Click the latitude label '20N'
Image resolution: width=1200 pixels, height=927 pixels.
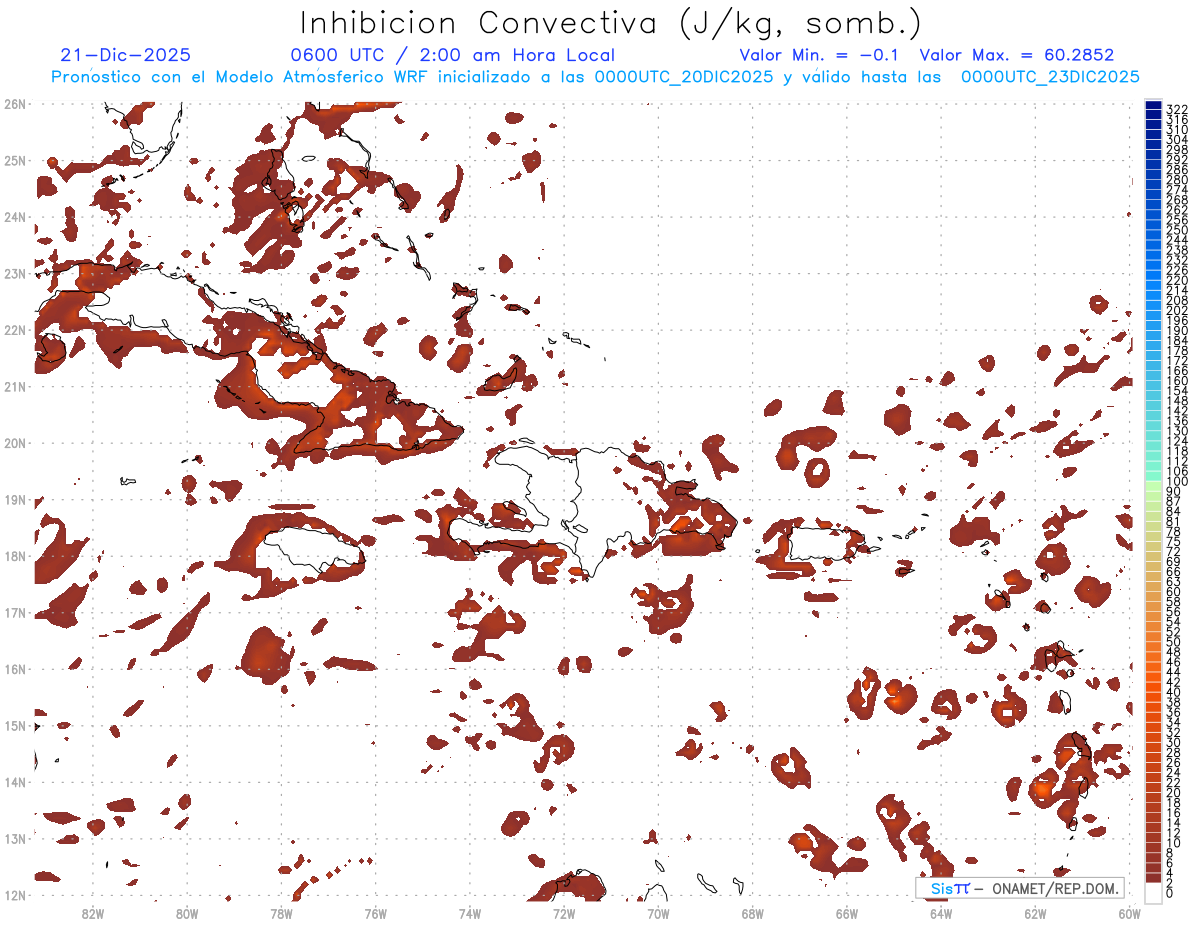15,442
